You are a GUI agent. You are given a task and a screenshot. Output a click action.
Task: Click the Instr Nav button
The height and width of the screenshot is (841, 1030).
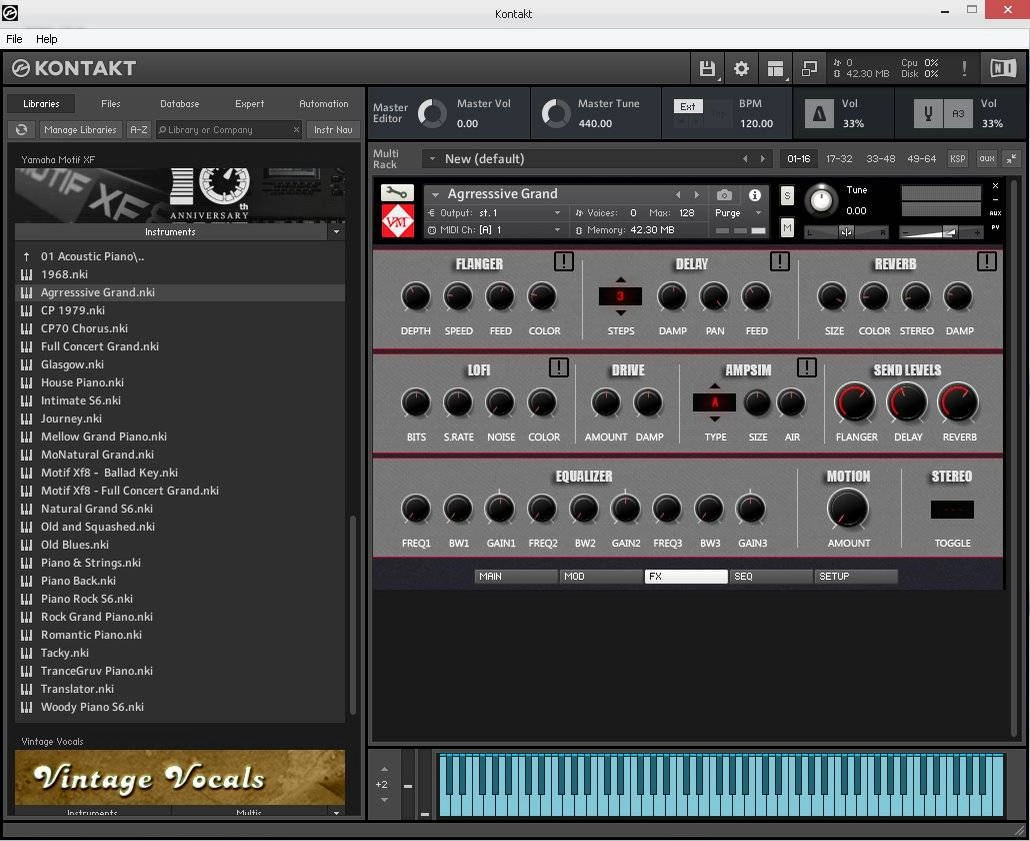click(333, 129)
